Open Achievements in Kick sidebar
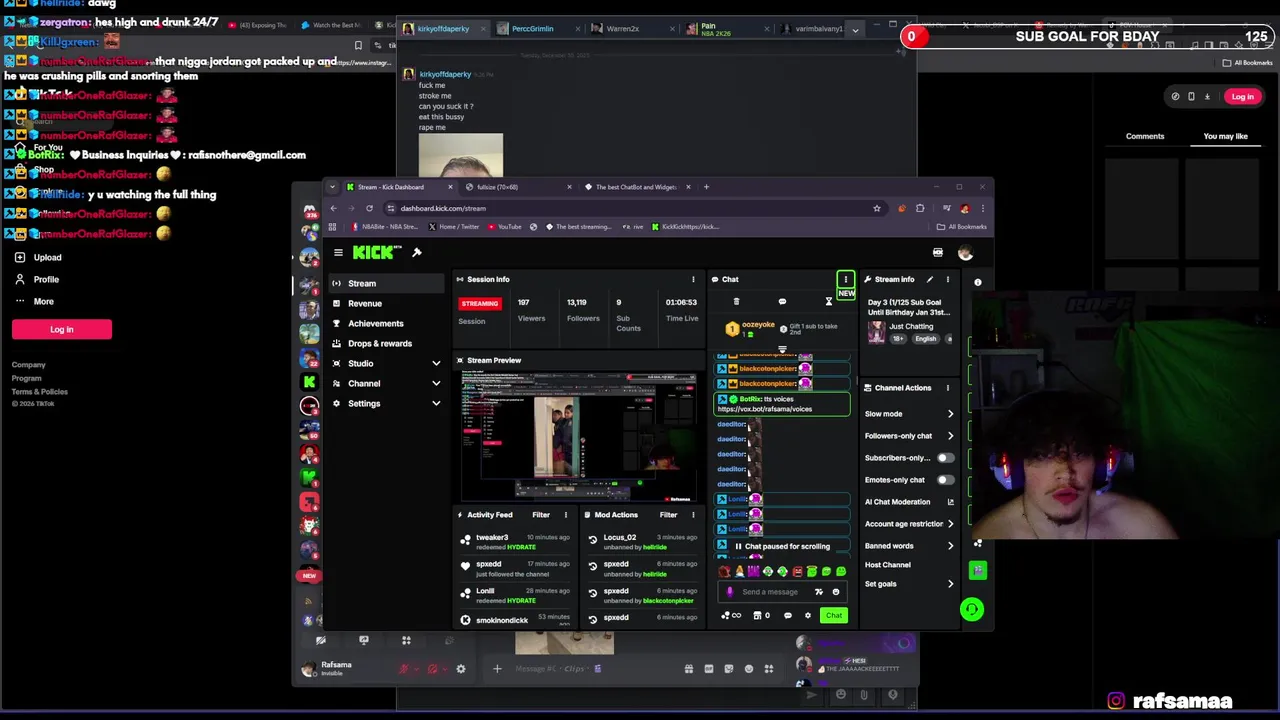Image resolution: width=1280 pixels, height=720 pixels. (386, 324)
